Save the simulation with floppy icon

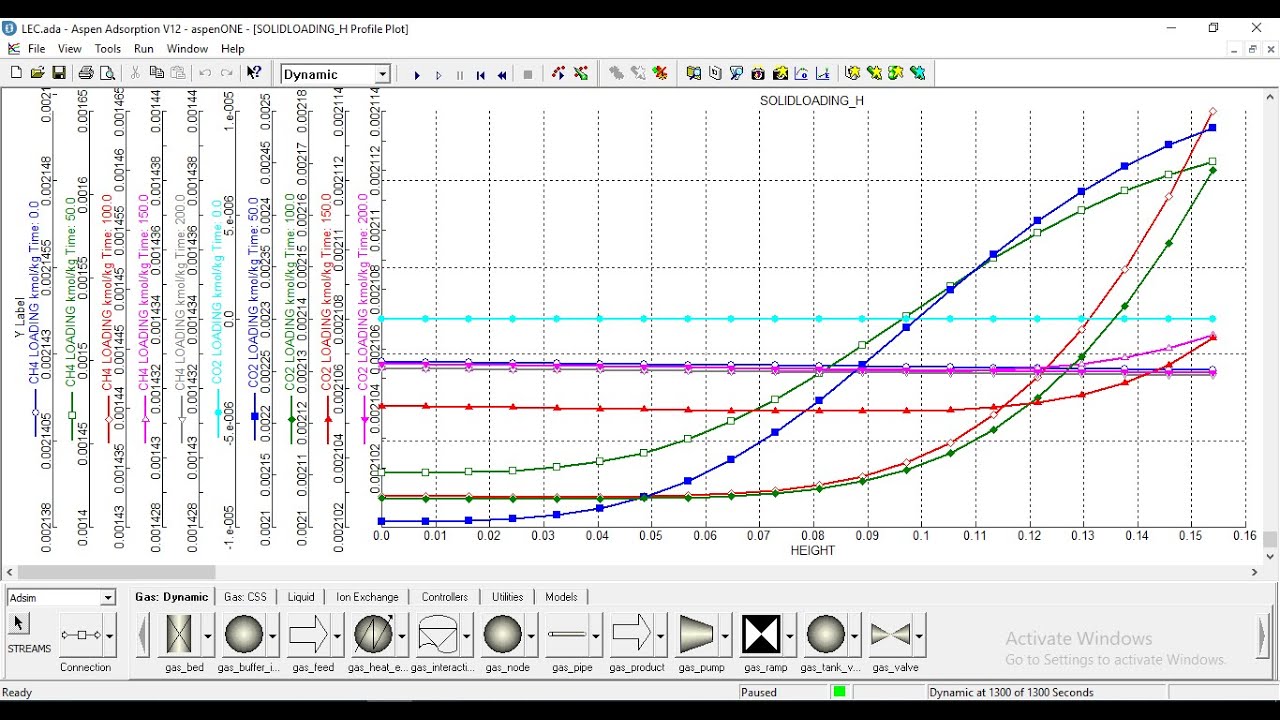[59, 73]
